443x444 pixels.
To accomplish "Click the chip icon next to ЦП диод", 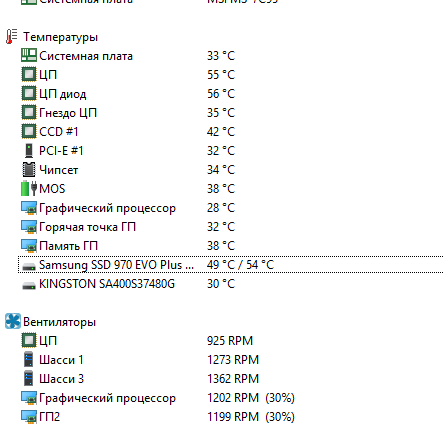I will click(x=29, y=93).
